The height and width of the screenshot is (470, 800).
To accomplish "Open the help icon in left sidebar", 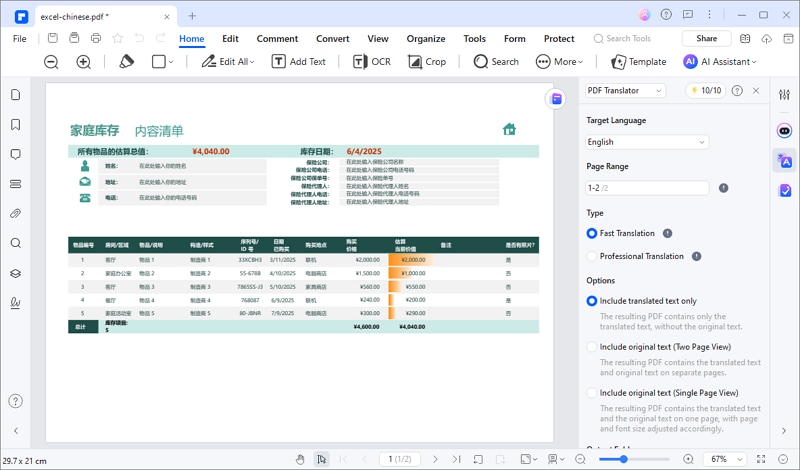I will pyautogui.click(x=16, y=401).
